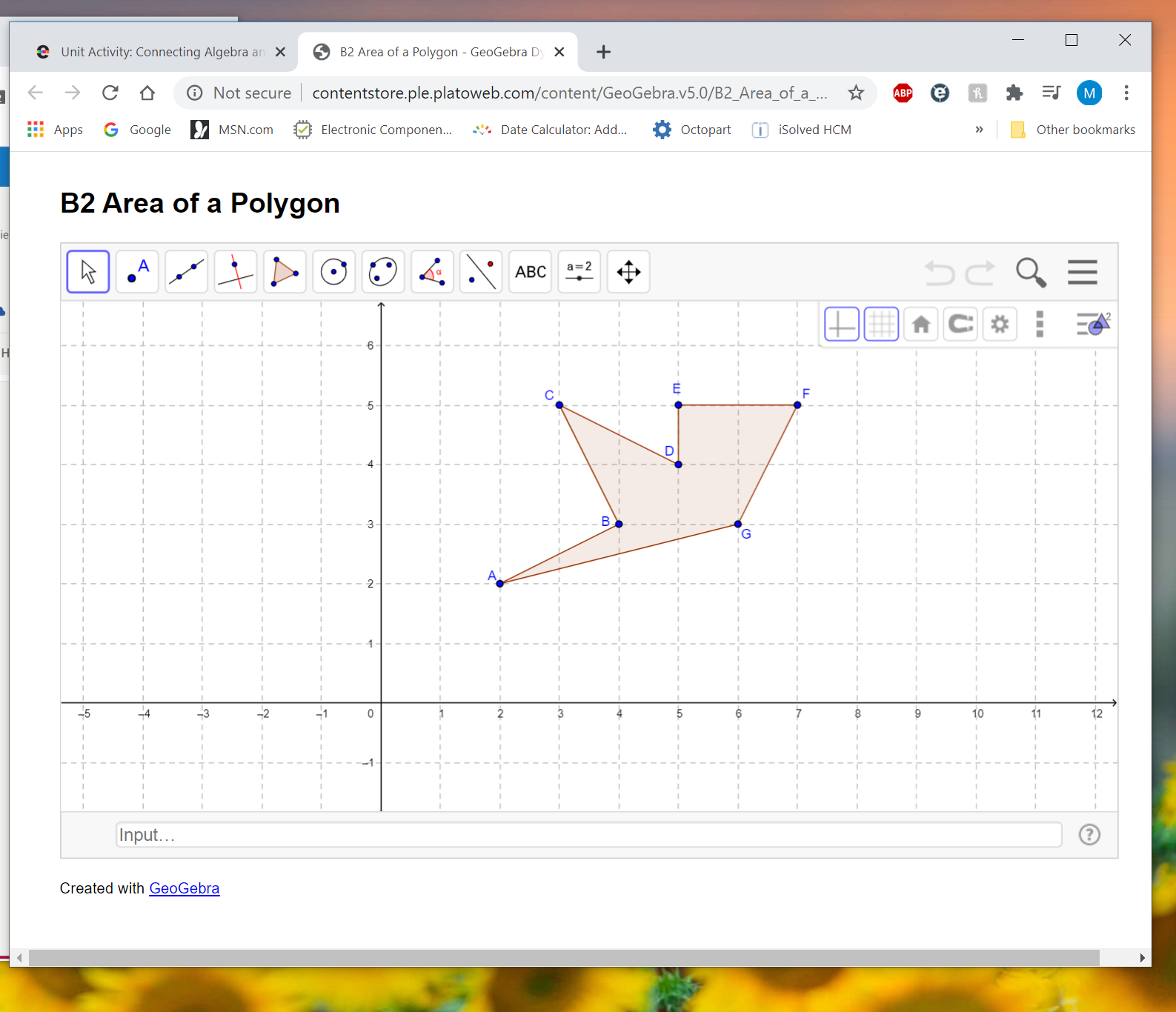Open the GeoGebra search magnifier

click(1031, 272)
